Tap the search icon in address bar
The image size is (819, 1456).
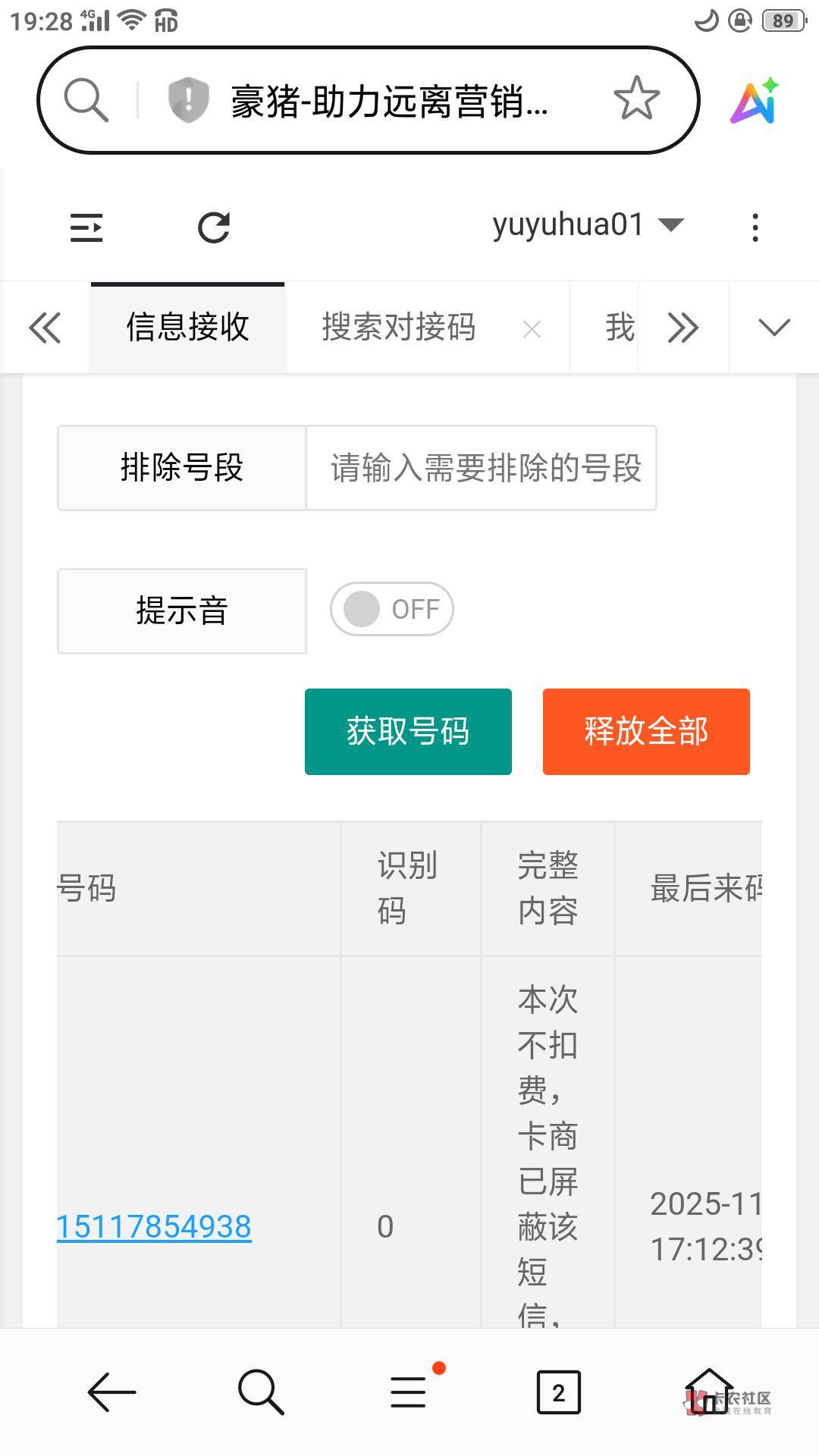(x=86, y=99)
